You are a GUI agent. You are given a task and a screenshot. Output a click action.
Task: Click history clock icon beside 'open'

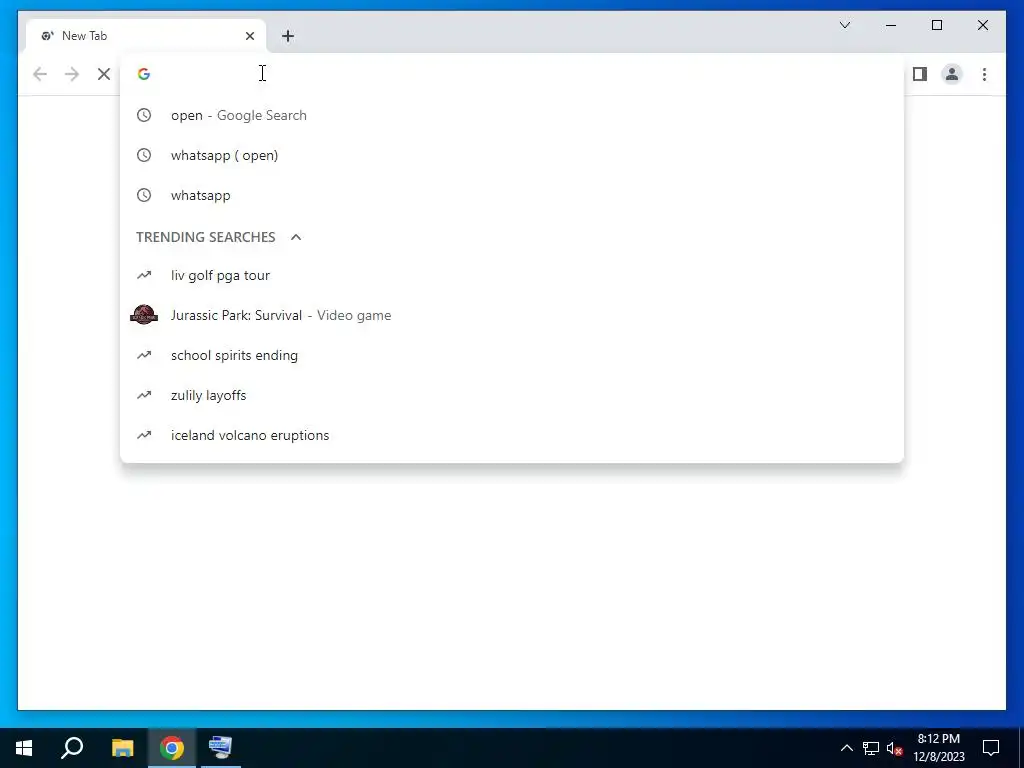pos(144,115)
